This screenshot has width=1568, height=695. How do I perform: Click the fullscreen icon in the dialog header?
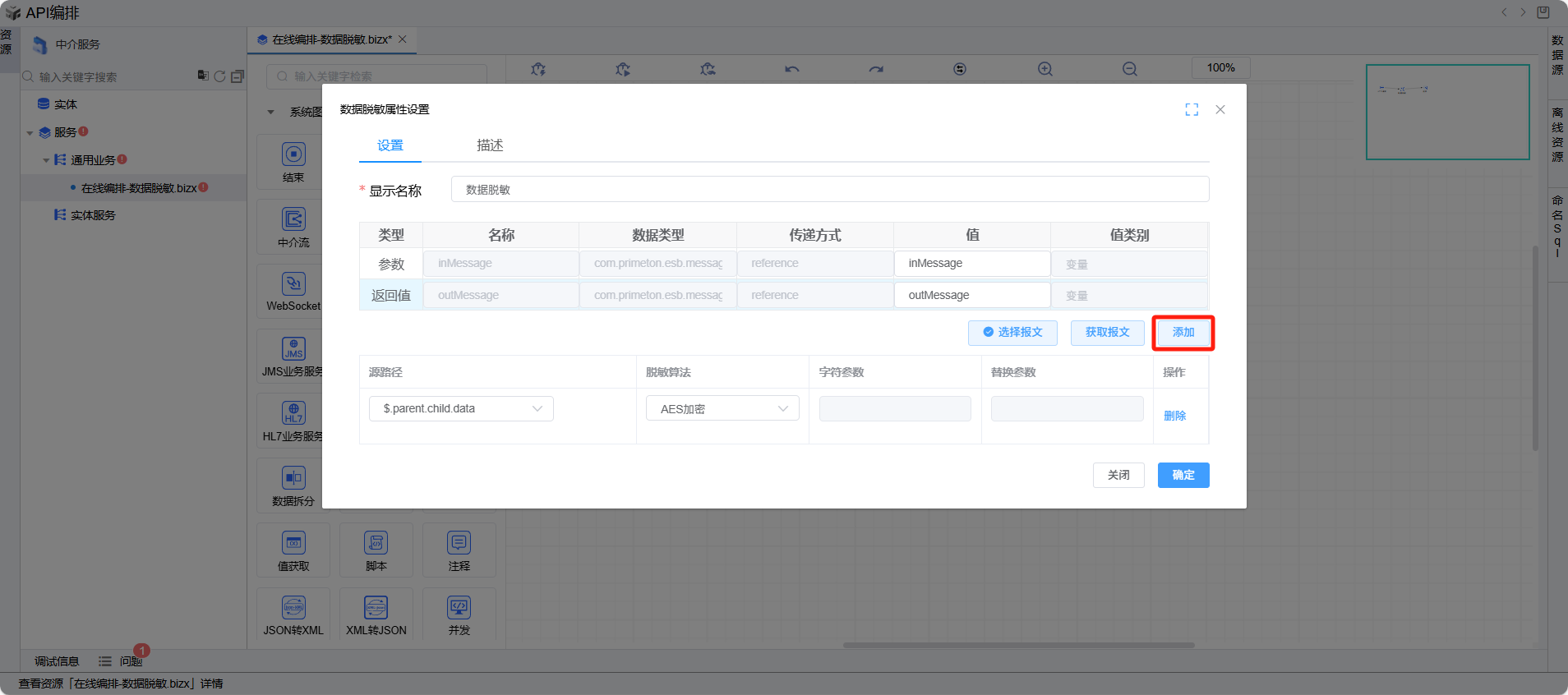point(1192,109)
